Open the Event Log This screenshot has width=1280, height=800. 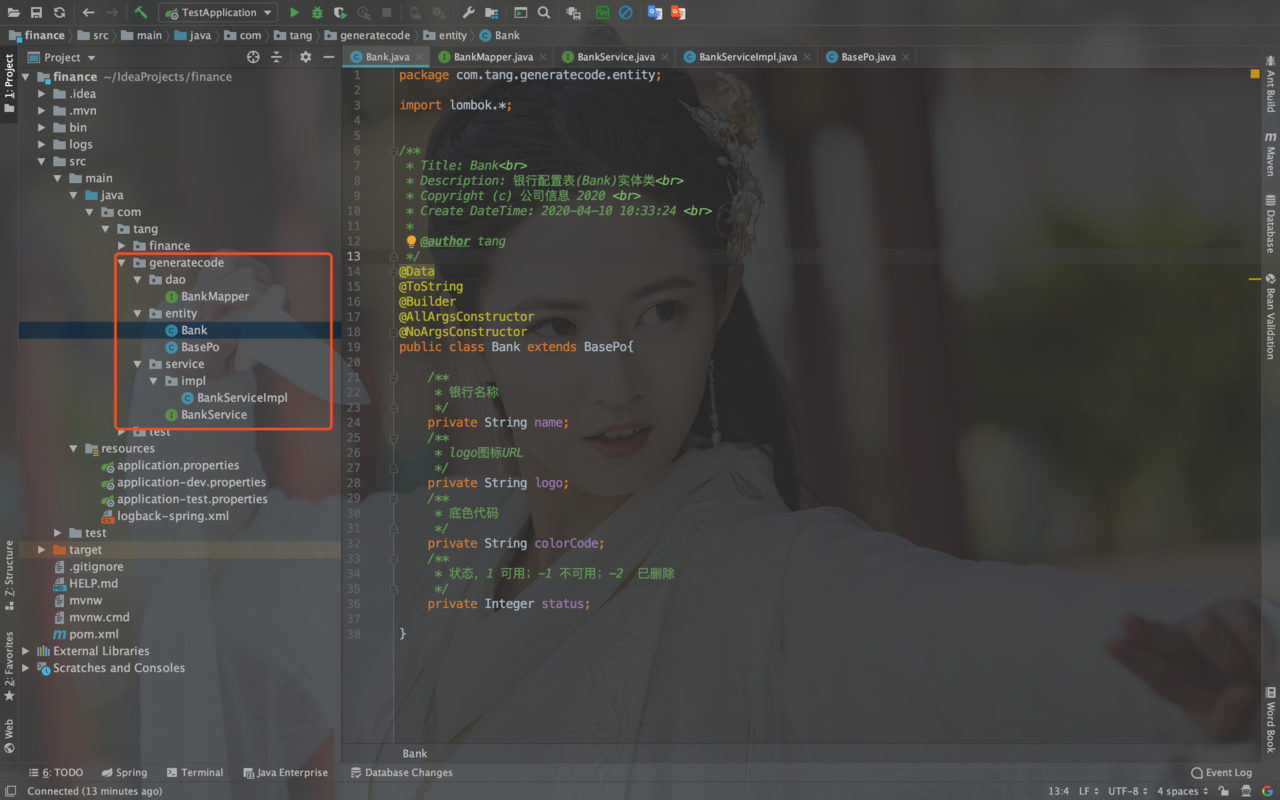coord(1221,772)
